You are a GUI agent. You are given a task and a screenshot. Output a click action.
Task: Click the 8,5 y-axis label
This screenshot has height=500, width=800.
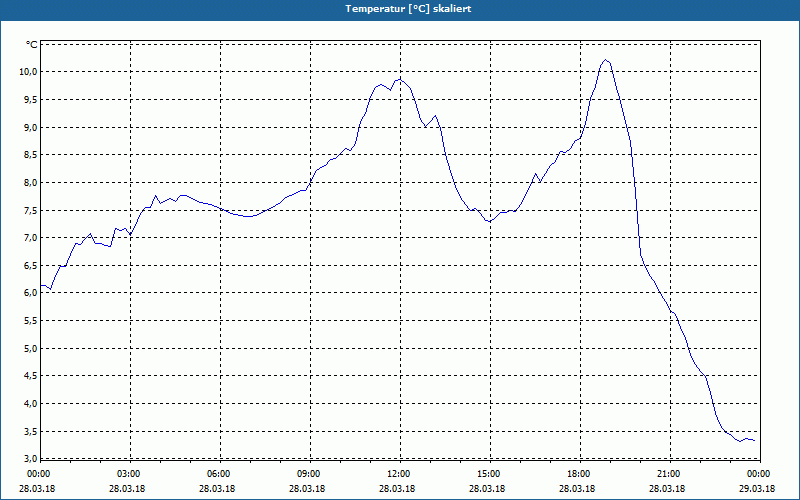pos(31,155)
